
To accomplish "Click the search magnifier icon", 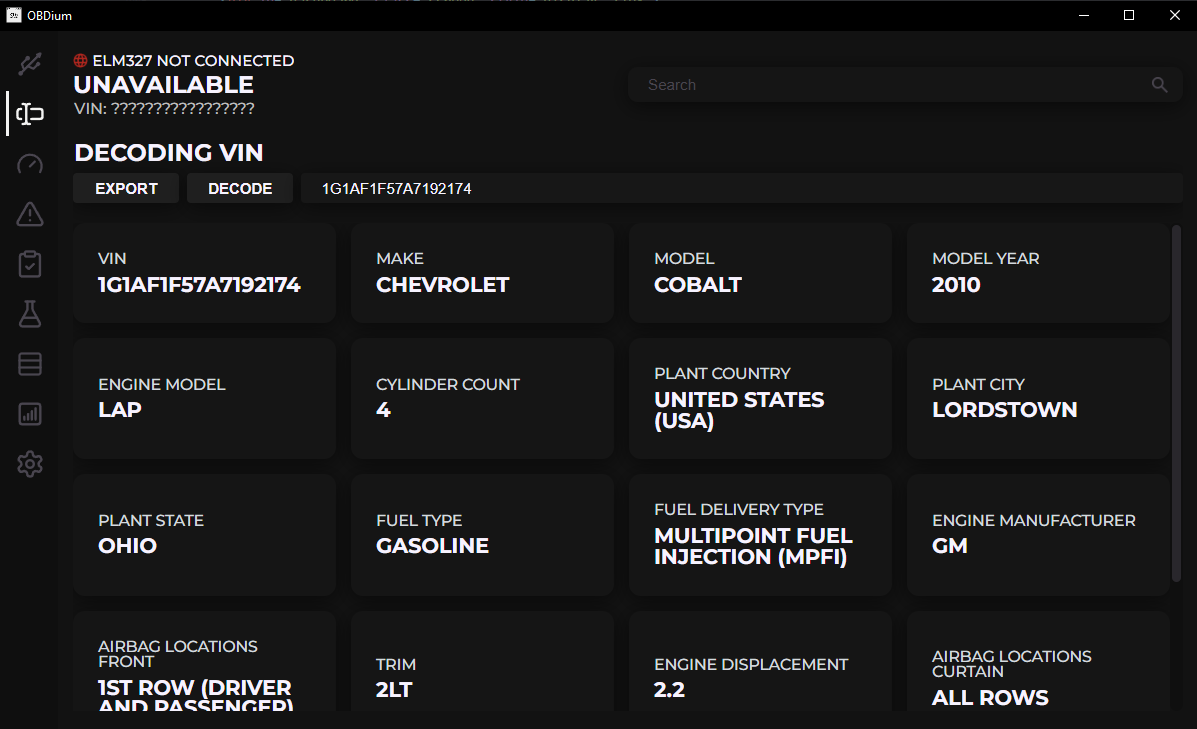I will [1160, 85].
